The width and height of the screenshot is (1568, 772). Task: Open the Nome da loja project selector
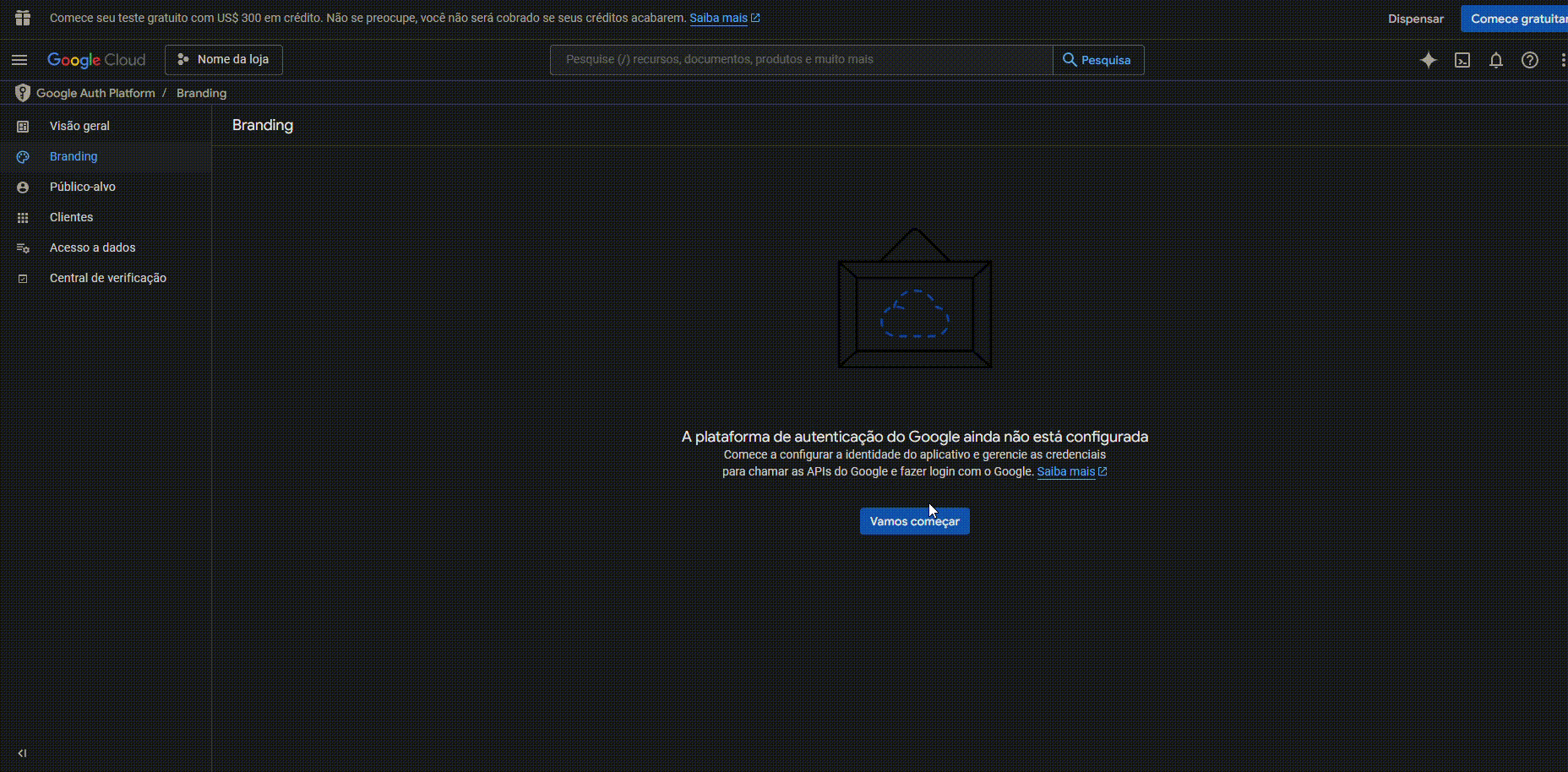pos(224,59)
